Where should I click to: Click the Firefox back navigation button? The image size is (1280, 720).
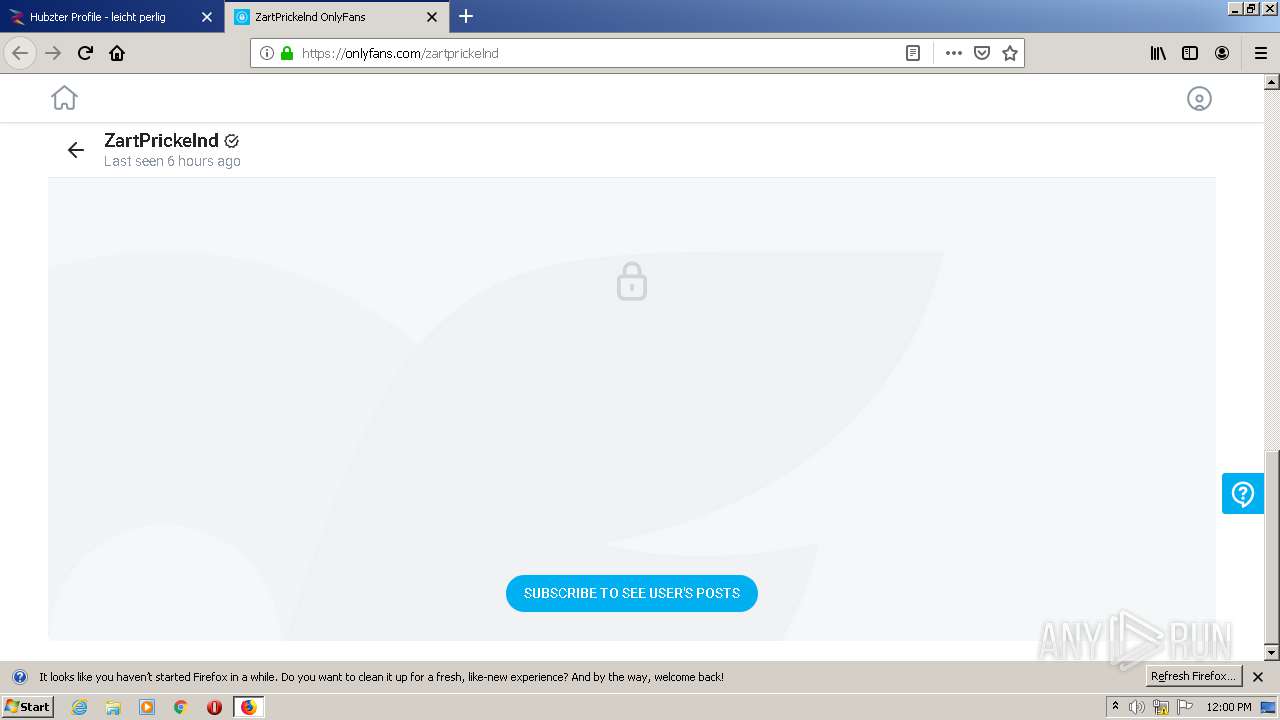point(20,53)
